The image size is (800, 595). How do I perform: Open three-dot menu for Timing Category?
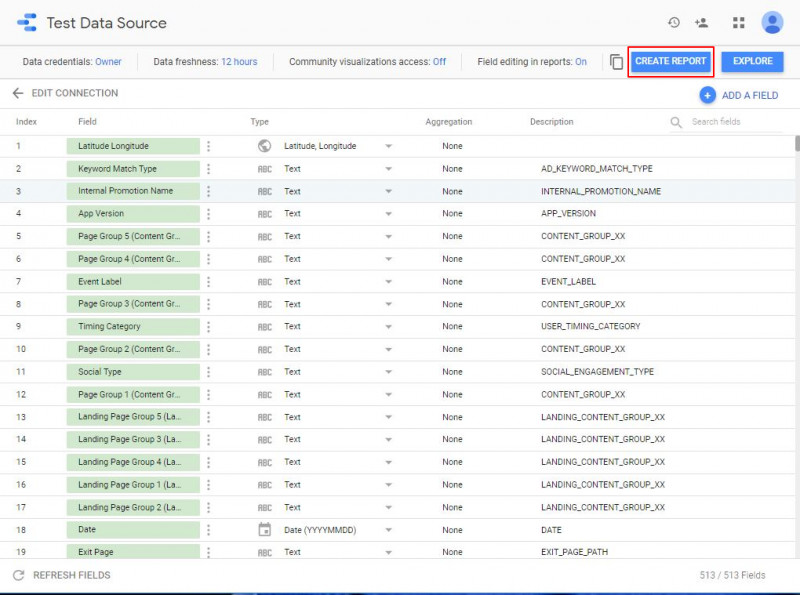209,327
